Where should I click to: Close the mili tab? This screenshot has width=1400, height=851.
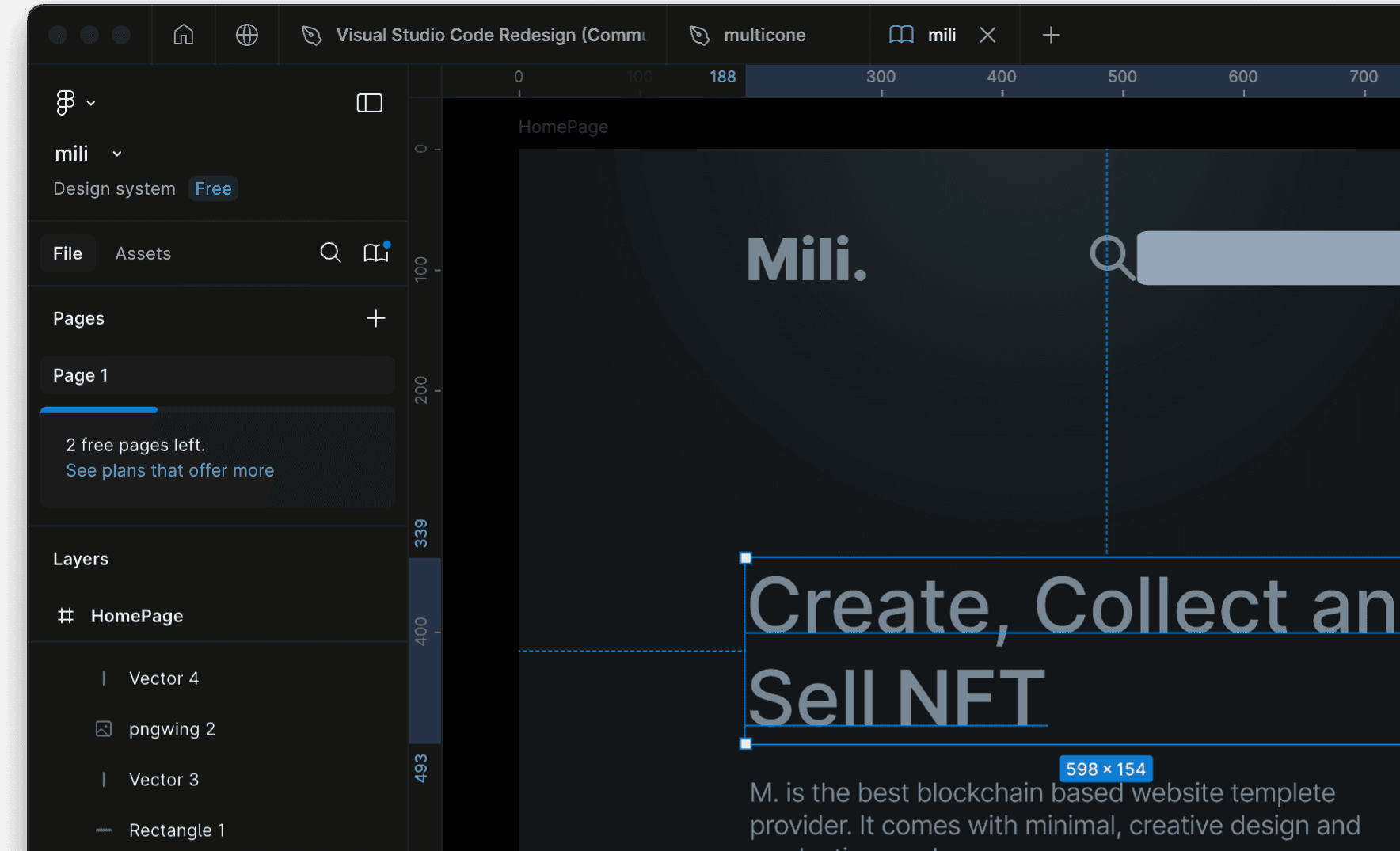tap(987, 35)
